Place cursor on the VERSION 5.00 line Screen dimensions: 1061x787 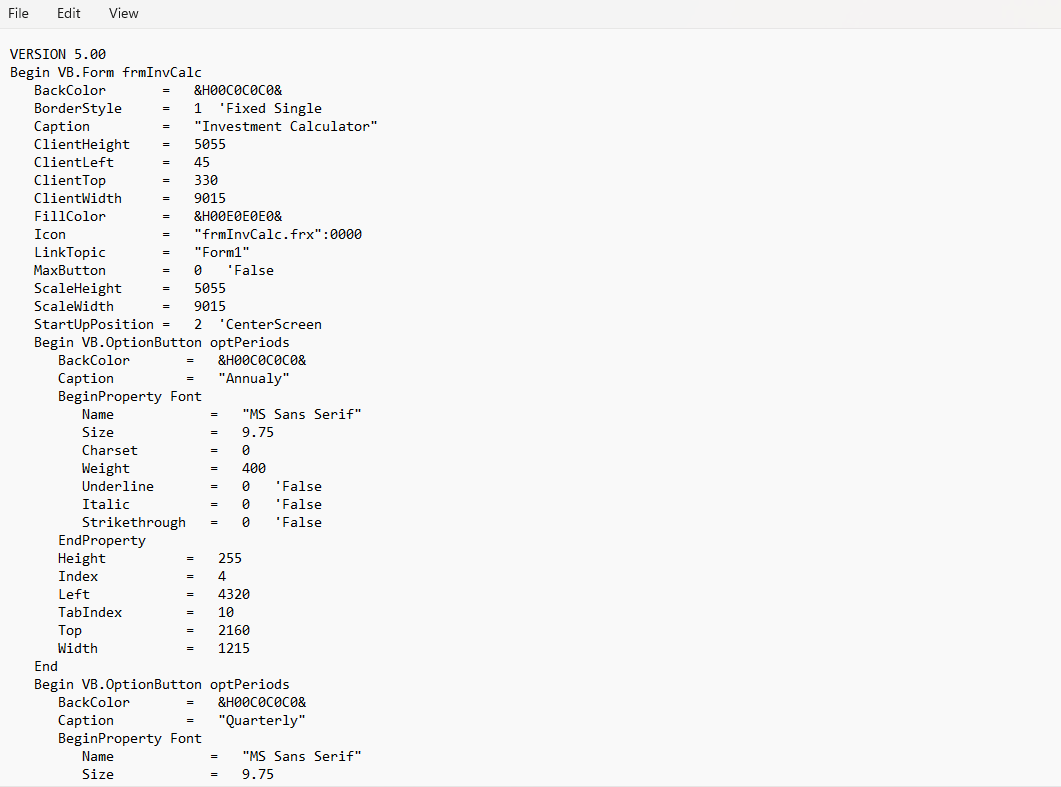57,54
